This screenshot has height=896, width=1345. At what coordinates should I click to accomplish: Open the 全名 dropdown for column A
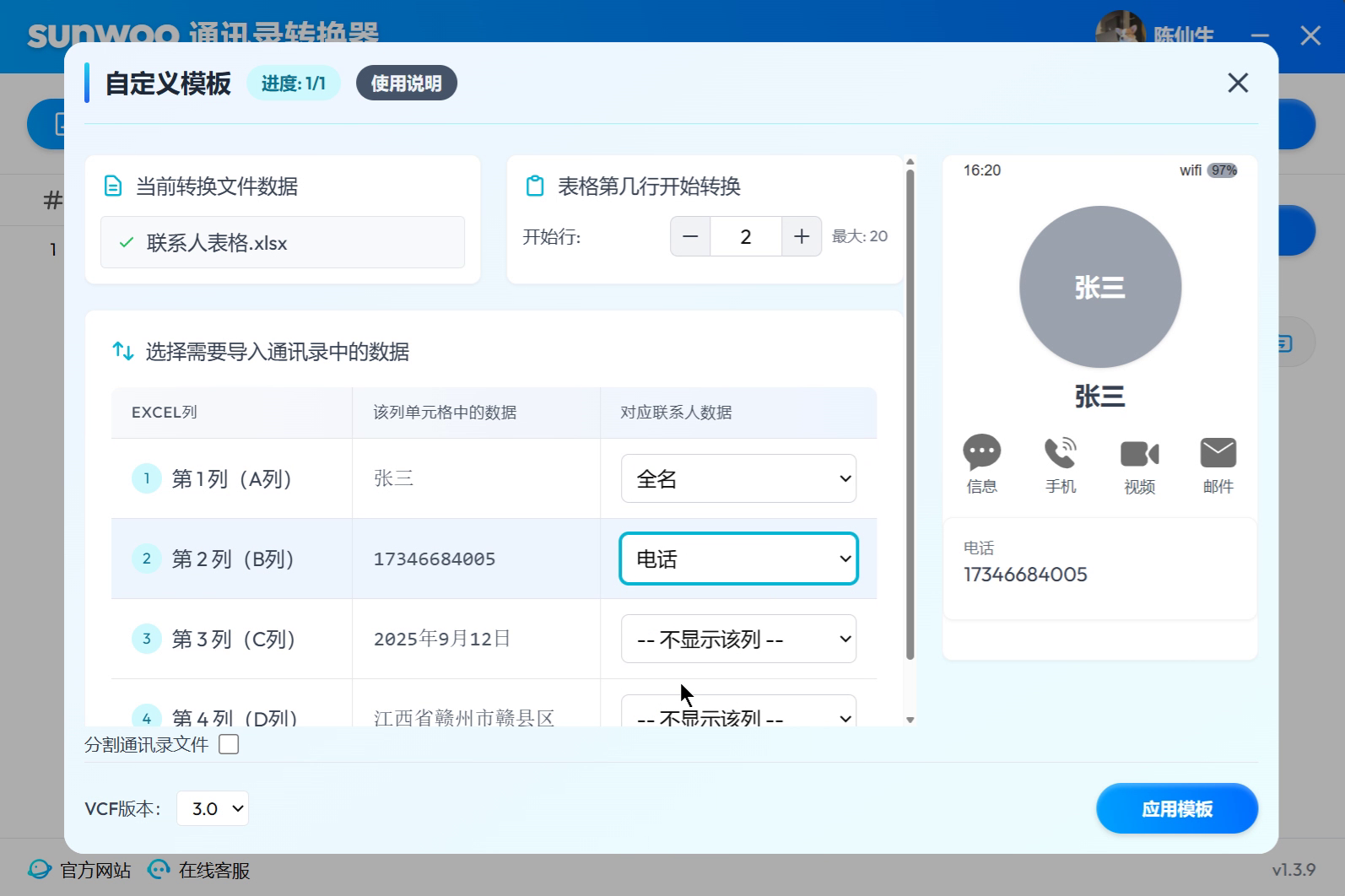click(x=739, y=478)
